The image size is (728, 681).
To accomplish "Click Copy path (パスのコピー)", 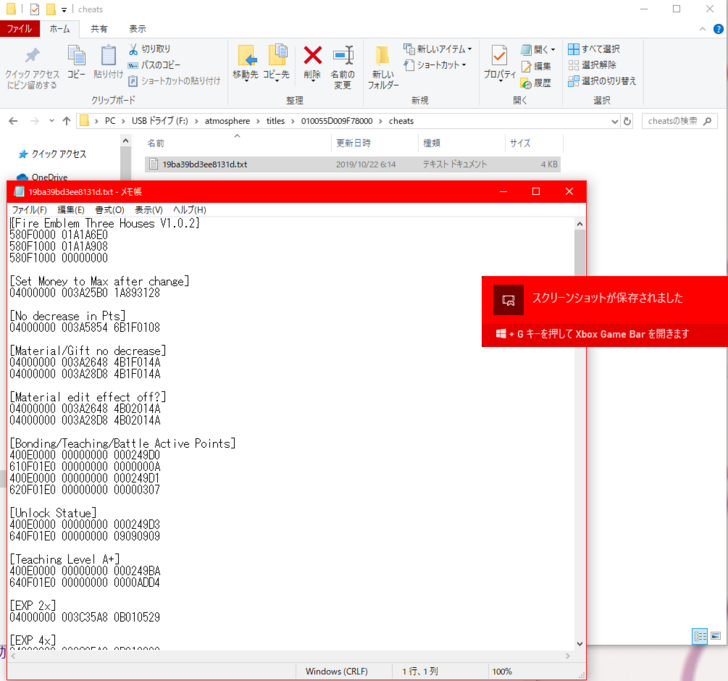I will [154, 65].
